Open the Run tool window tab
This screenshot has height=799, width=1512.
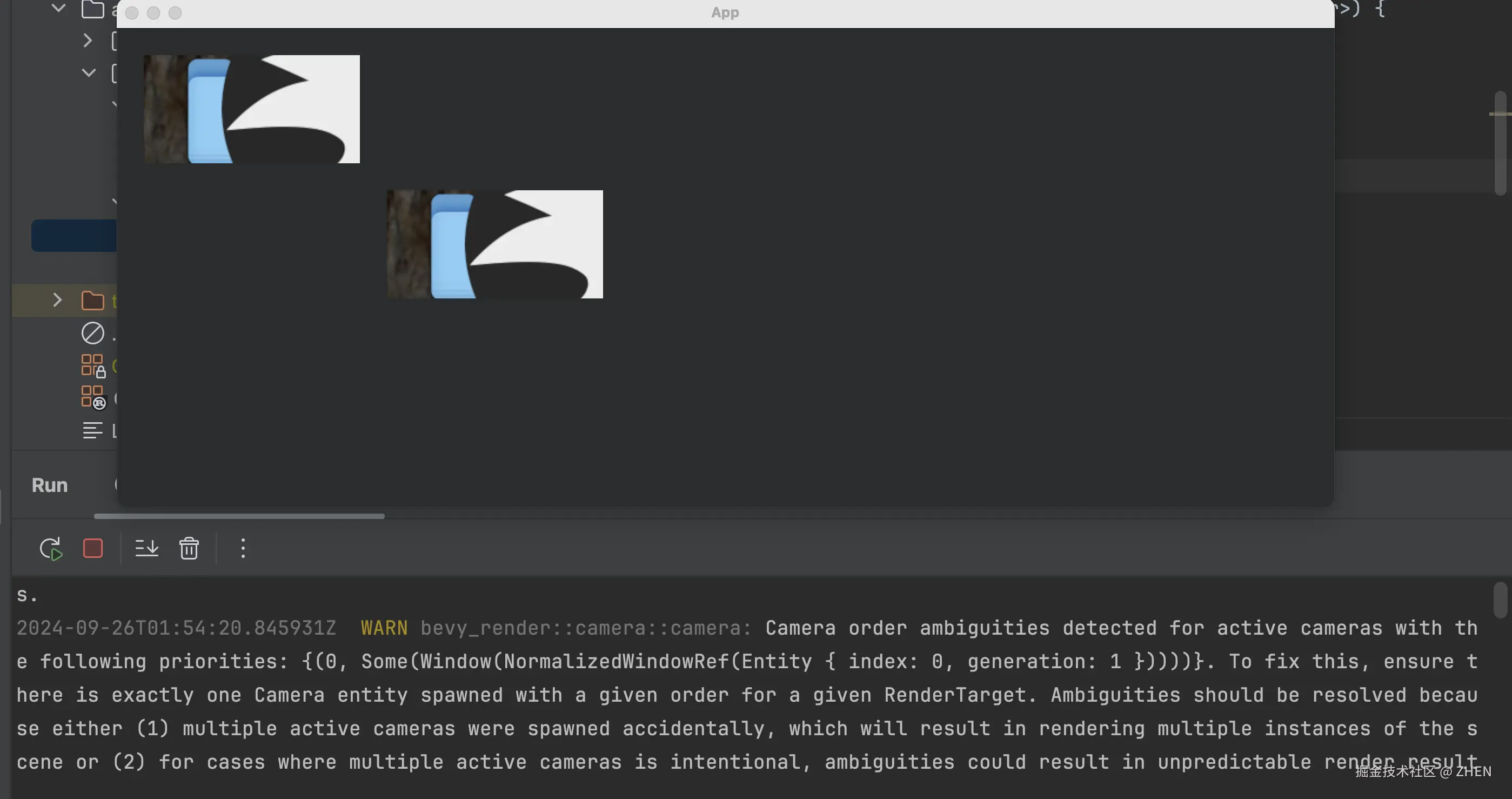pos(50,485)
